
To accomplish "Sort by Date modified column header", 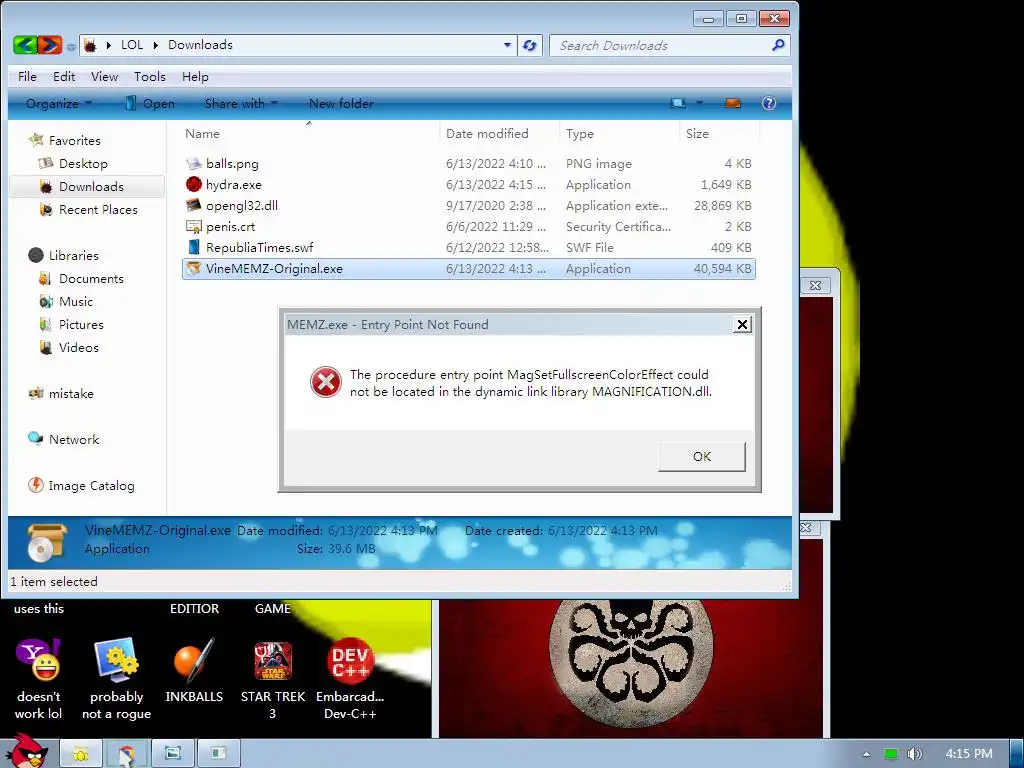I will pos(499,133).
